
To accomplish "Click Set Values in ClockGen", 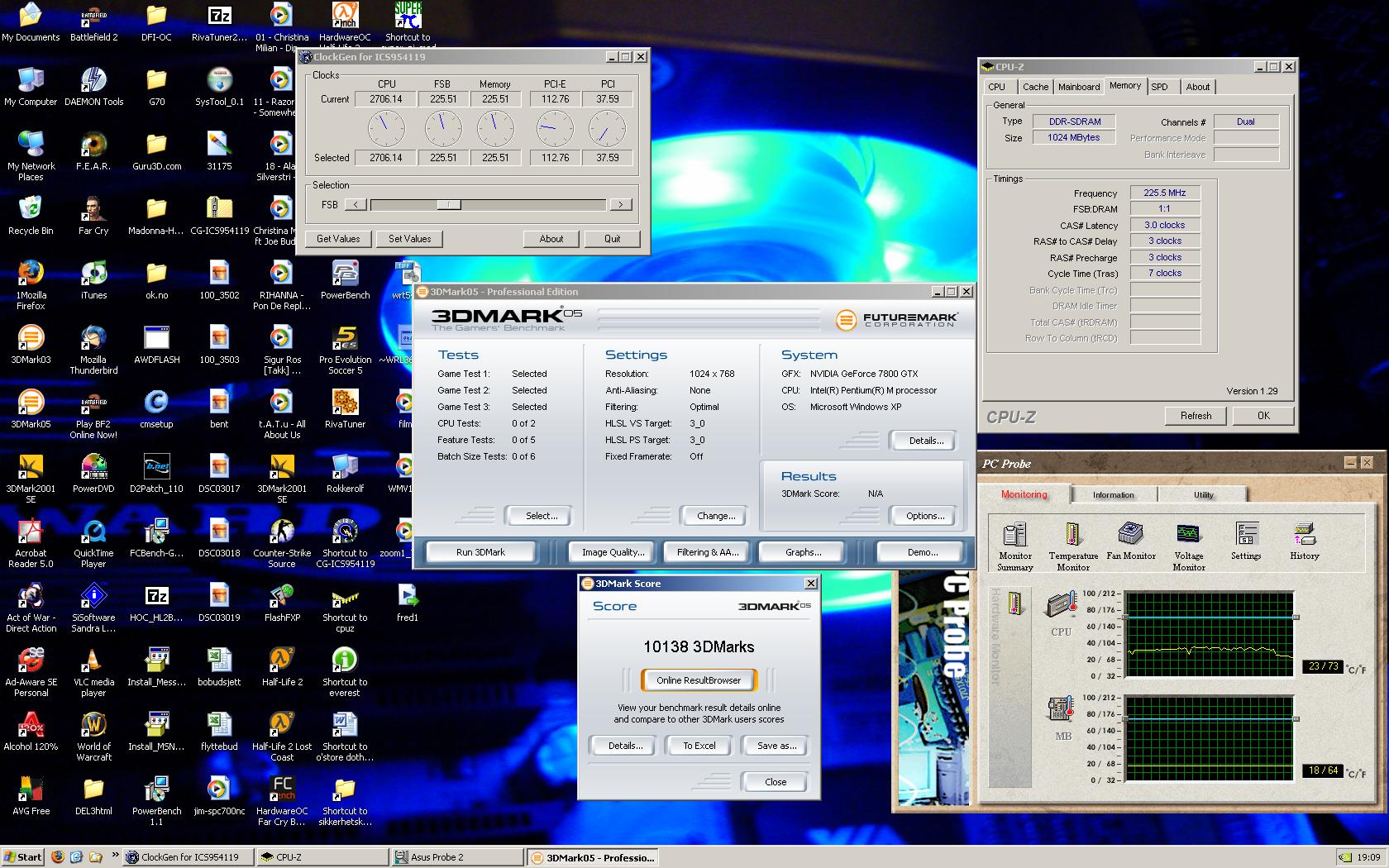I will tap(410, 239).
